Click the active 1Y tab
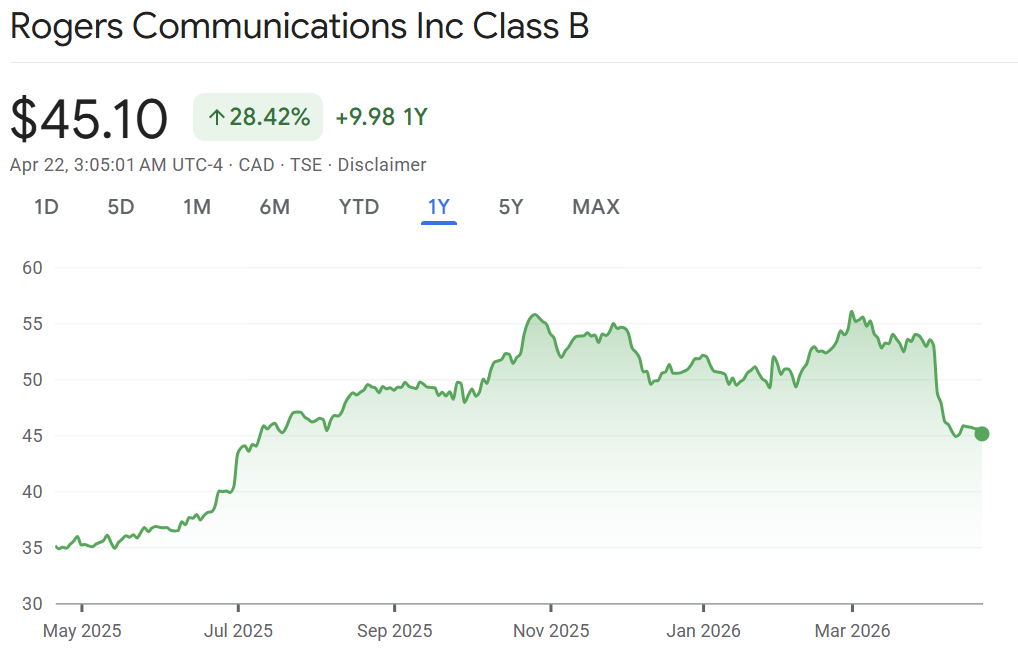Screen dimensions: 1018x655 point(439,207)
